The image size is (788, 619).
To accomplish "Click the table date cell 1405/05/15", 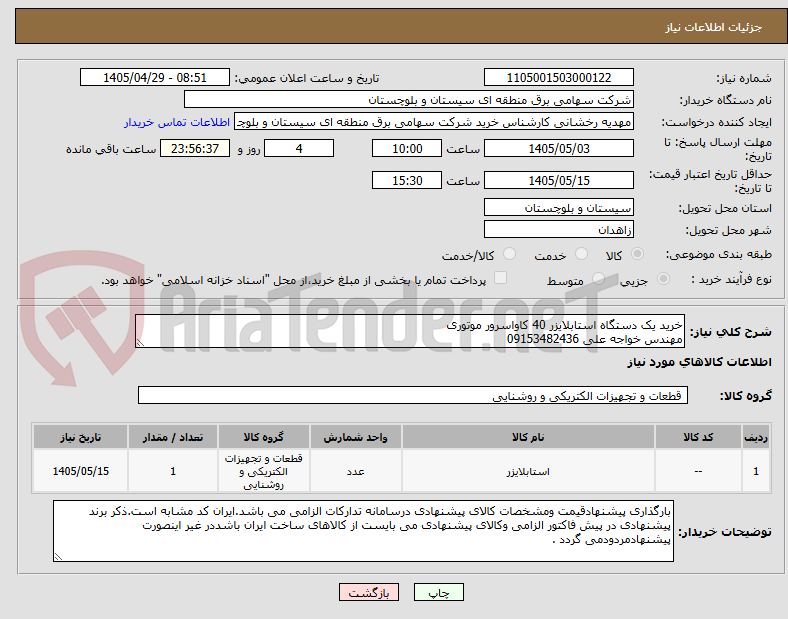I will [x=80, y=471].
